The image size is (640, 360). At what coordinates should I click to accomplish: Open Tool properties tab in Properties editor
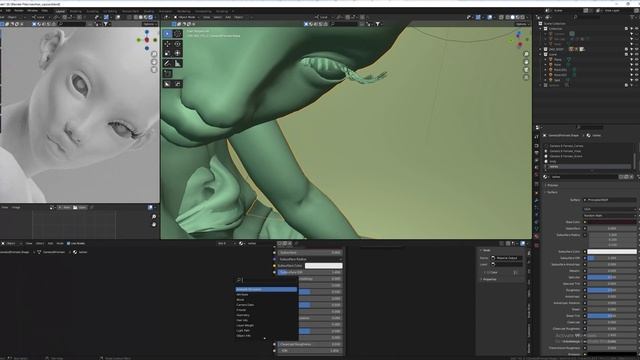(x=536, y=137)
